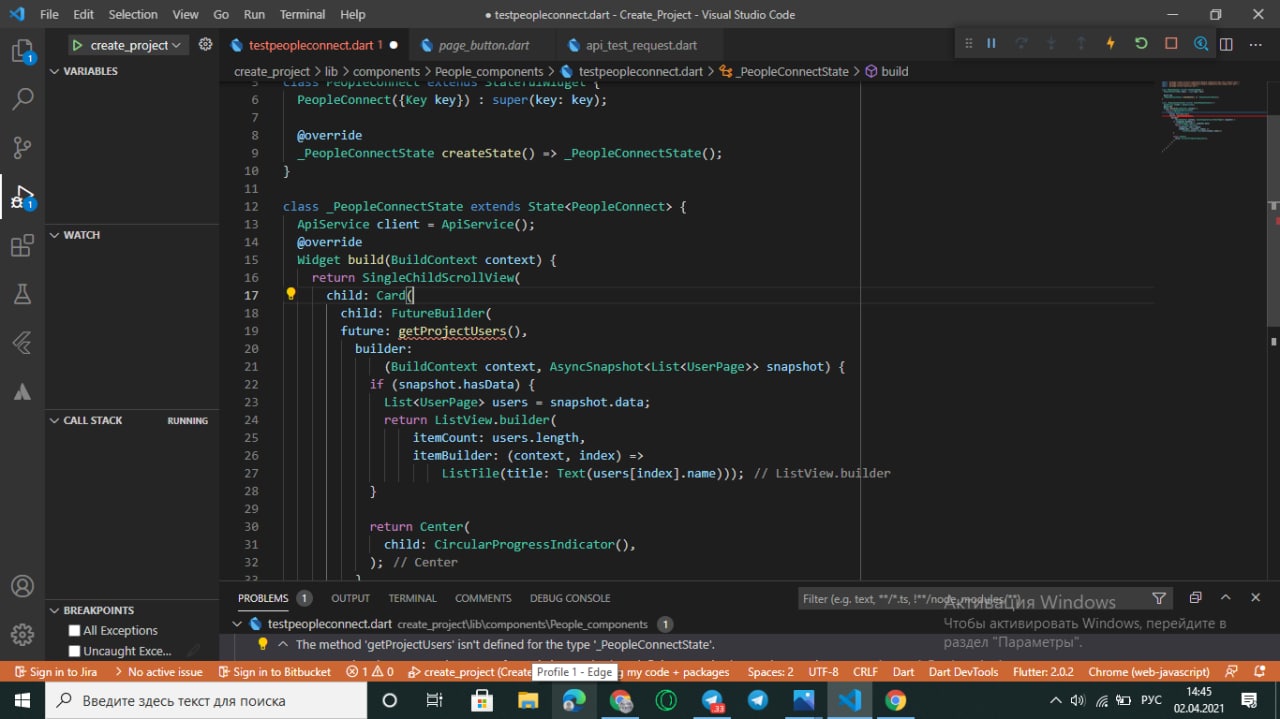This screenshot has width=1280, height=719.
Task: Collapse testpeopleconnect.dart problems group
Action: 237,623
